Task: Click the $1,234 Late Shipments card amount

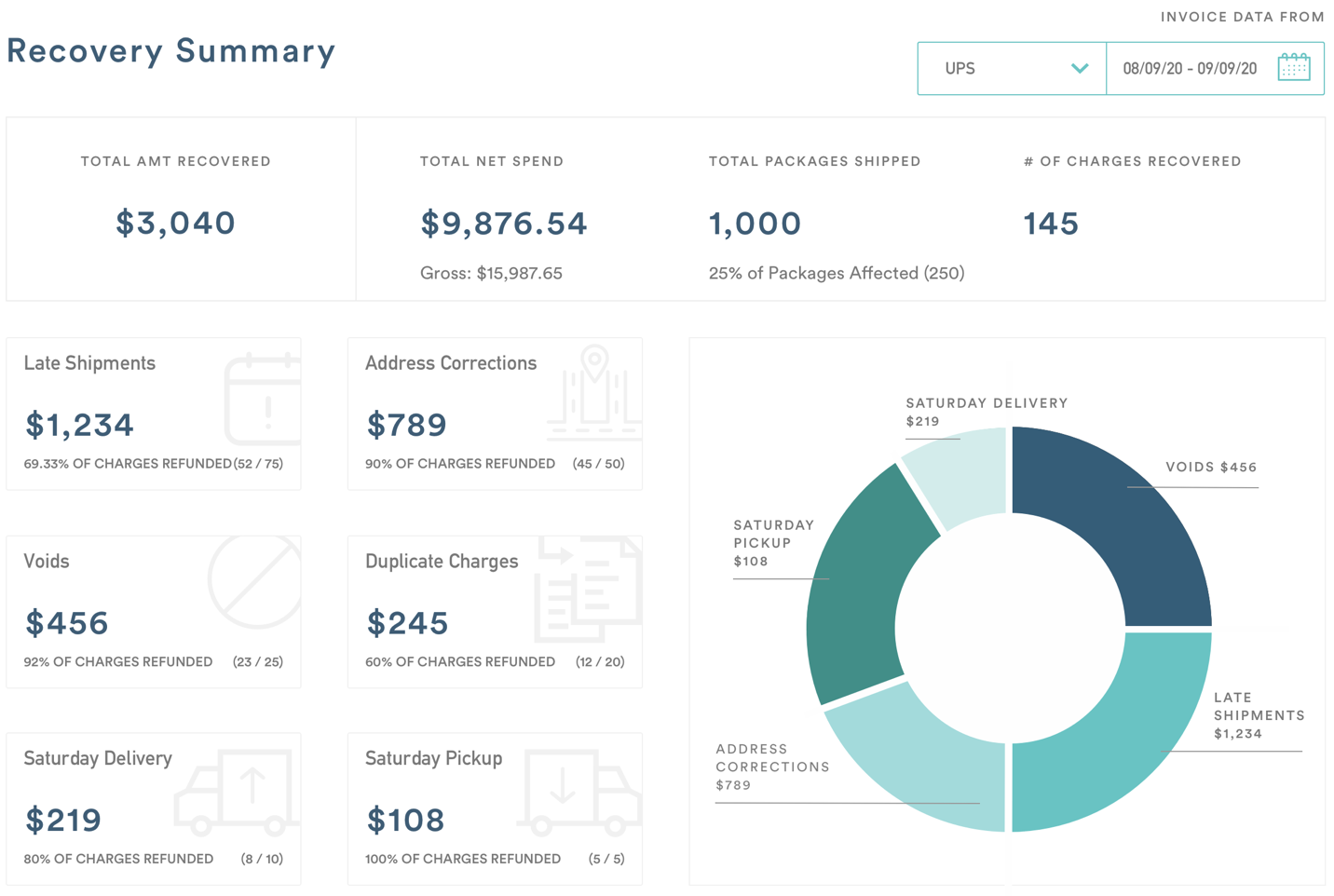Action: [x=79, y=425]
